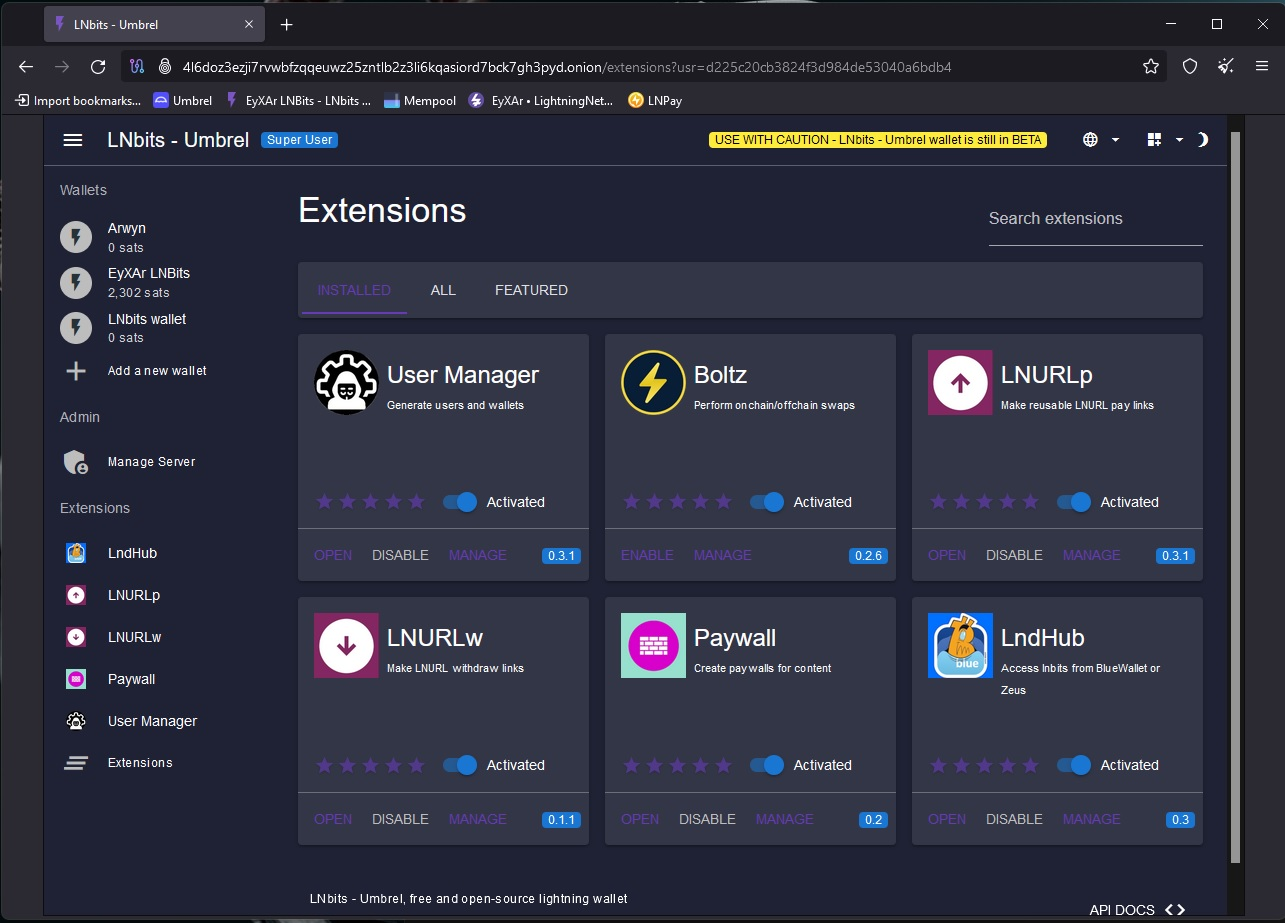Toggle User Manager Activated switch

[460, 502]
